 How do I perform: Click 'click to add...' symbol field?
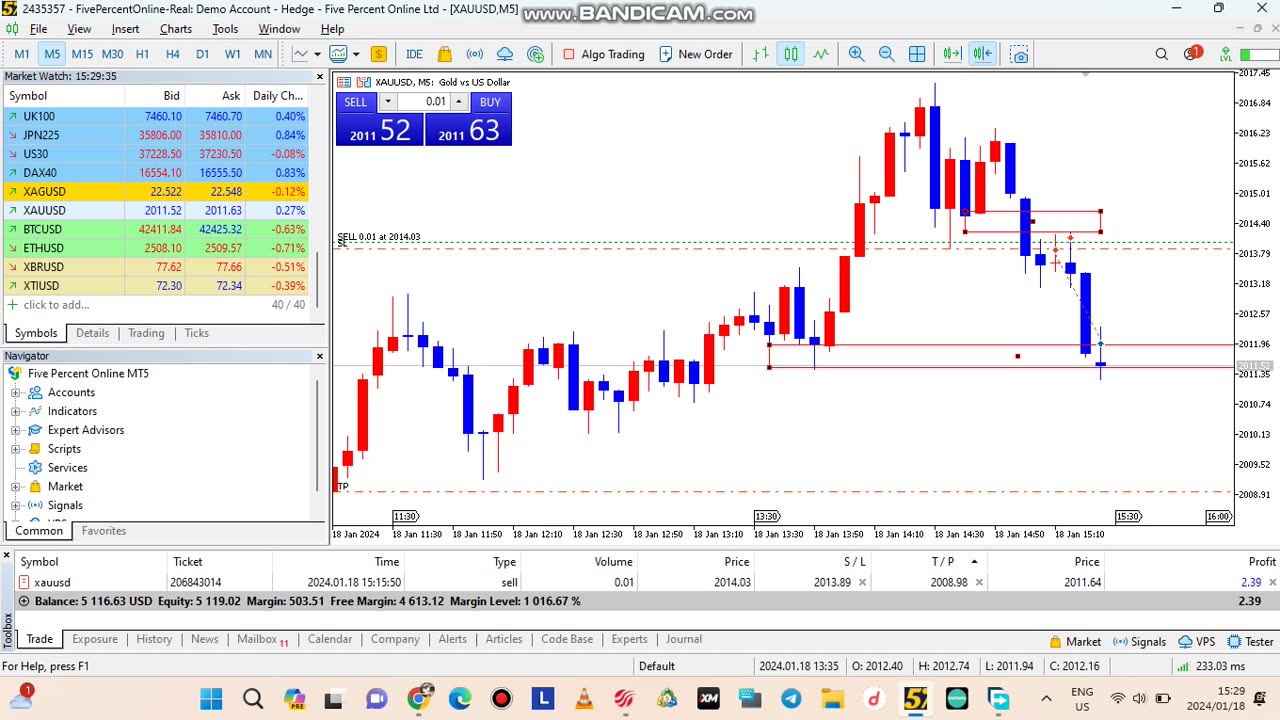point(56,305)
